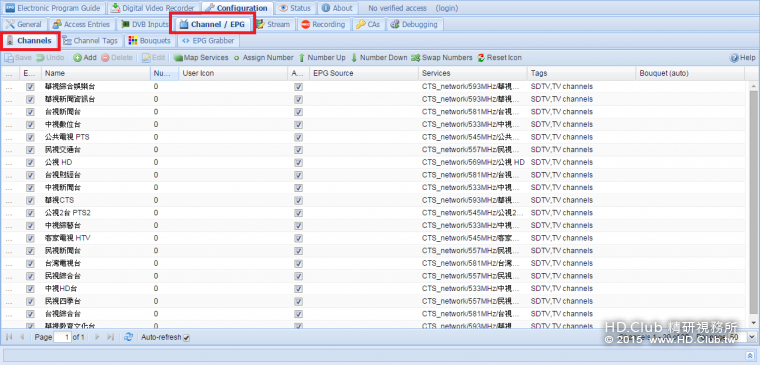Click the login link
The height and width of the screenshot is (365, 760).
[x=446, y=8]
